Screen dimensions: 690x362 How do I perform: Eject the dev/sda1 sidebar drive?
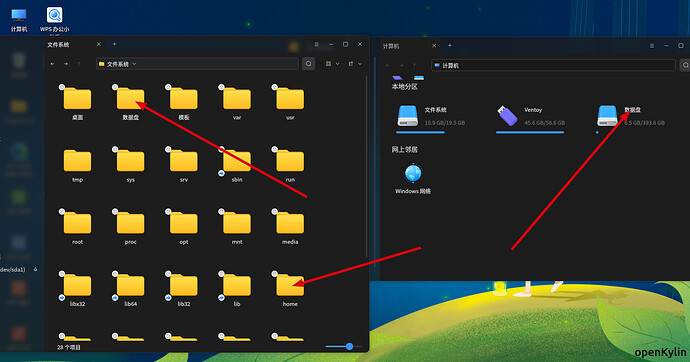pyautogui.click(x=36, y=269)
